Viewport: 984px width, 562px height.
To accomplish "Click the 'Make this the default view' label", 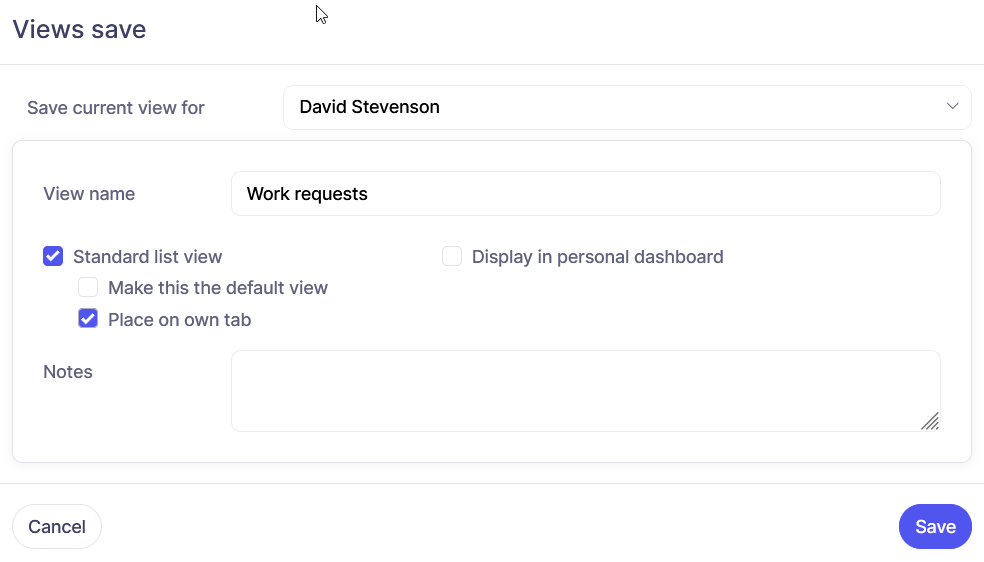I will (217, 288).
